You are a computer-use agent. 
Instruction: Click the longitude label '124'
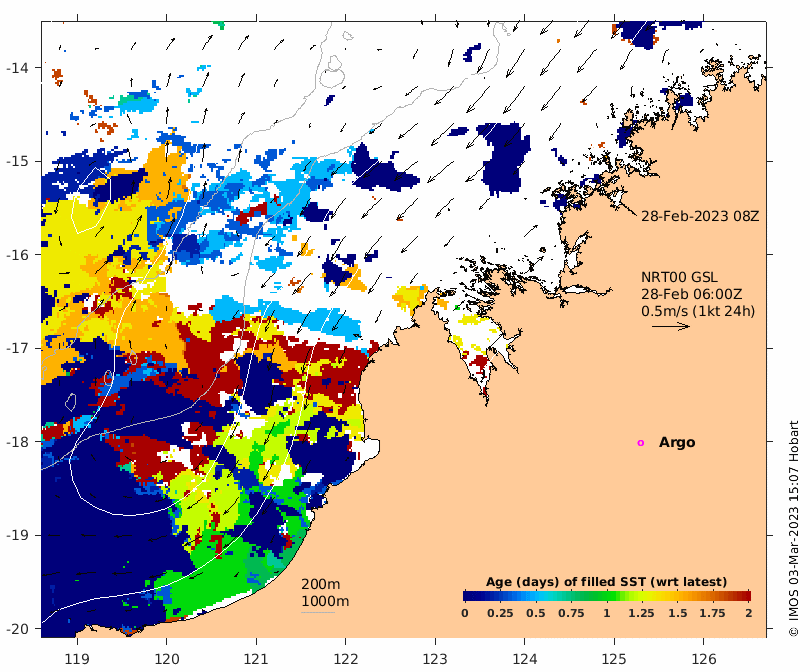pos(525,659)
